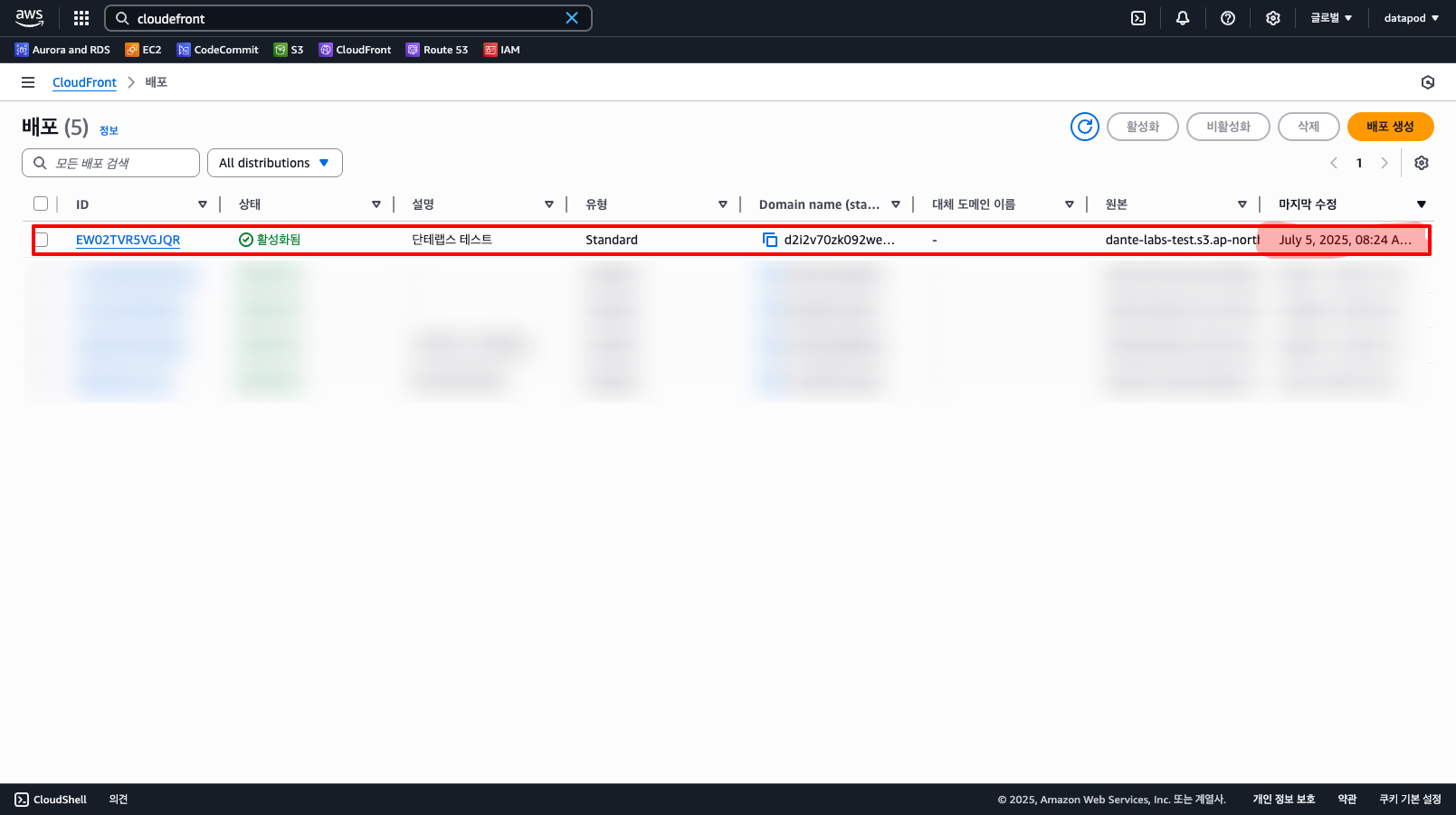The image size is (1456, 815).
Task: Open table preferences gear
Action: 1422,163
